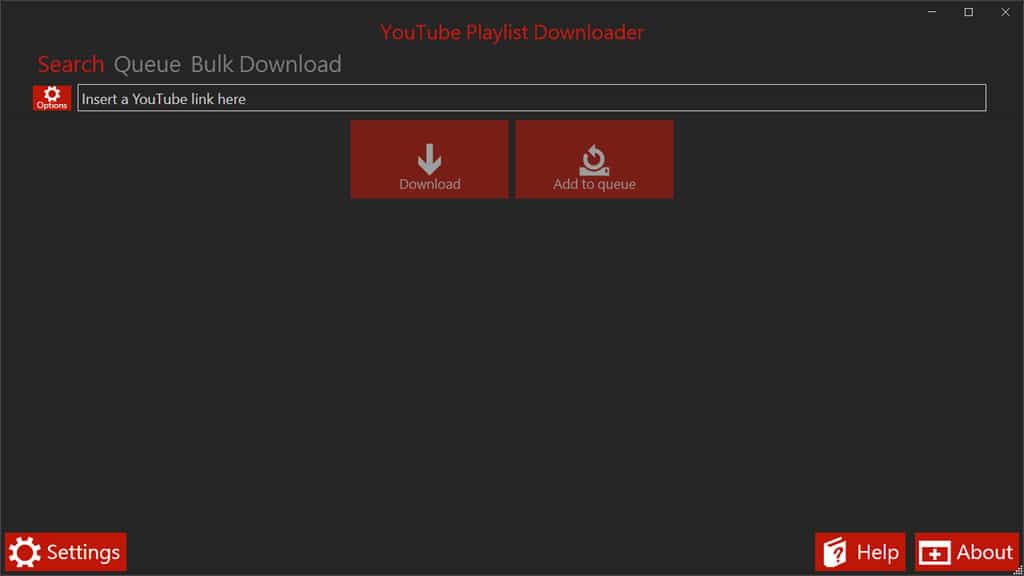Screen dimensions: 1024x576
Task: Add the link to queue
Action: click(594, 159)
